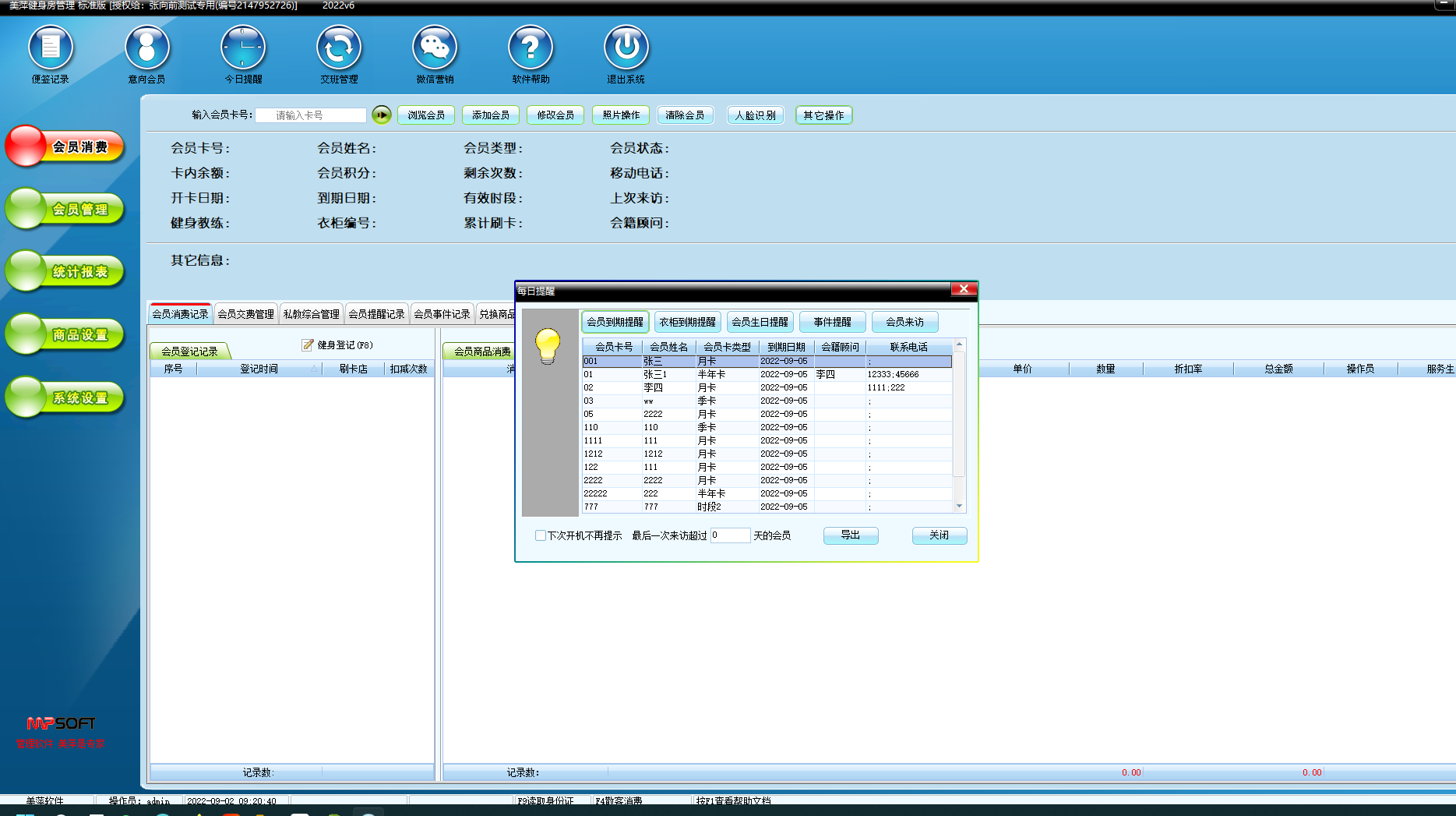Open 今日提醒 clock icon
The height and width of the screenshot is (816, 1456).
tap(243, 48)
